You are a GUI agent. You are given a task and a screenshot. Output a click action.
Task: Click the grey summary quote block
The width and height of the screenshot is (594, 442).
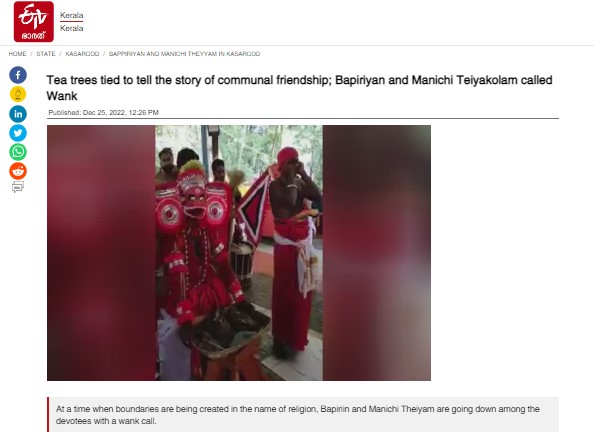303,415
